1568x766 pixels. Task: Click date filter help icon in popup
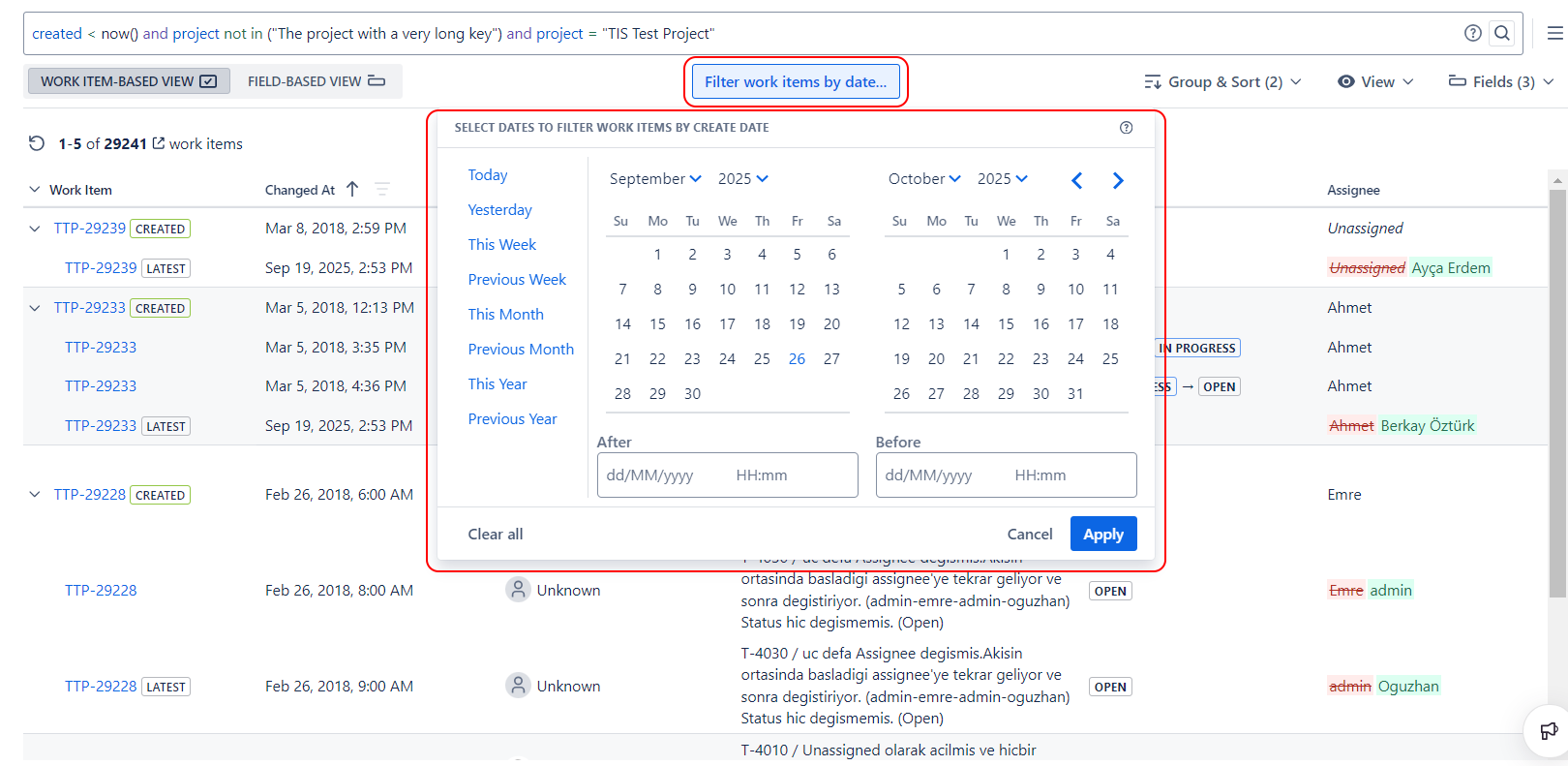tap(1126, 128)
